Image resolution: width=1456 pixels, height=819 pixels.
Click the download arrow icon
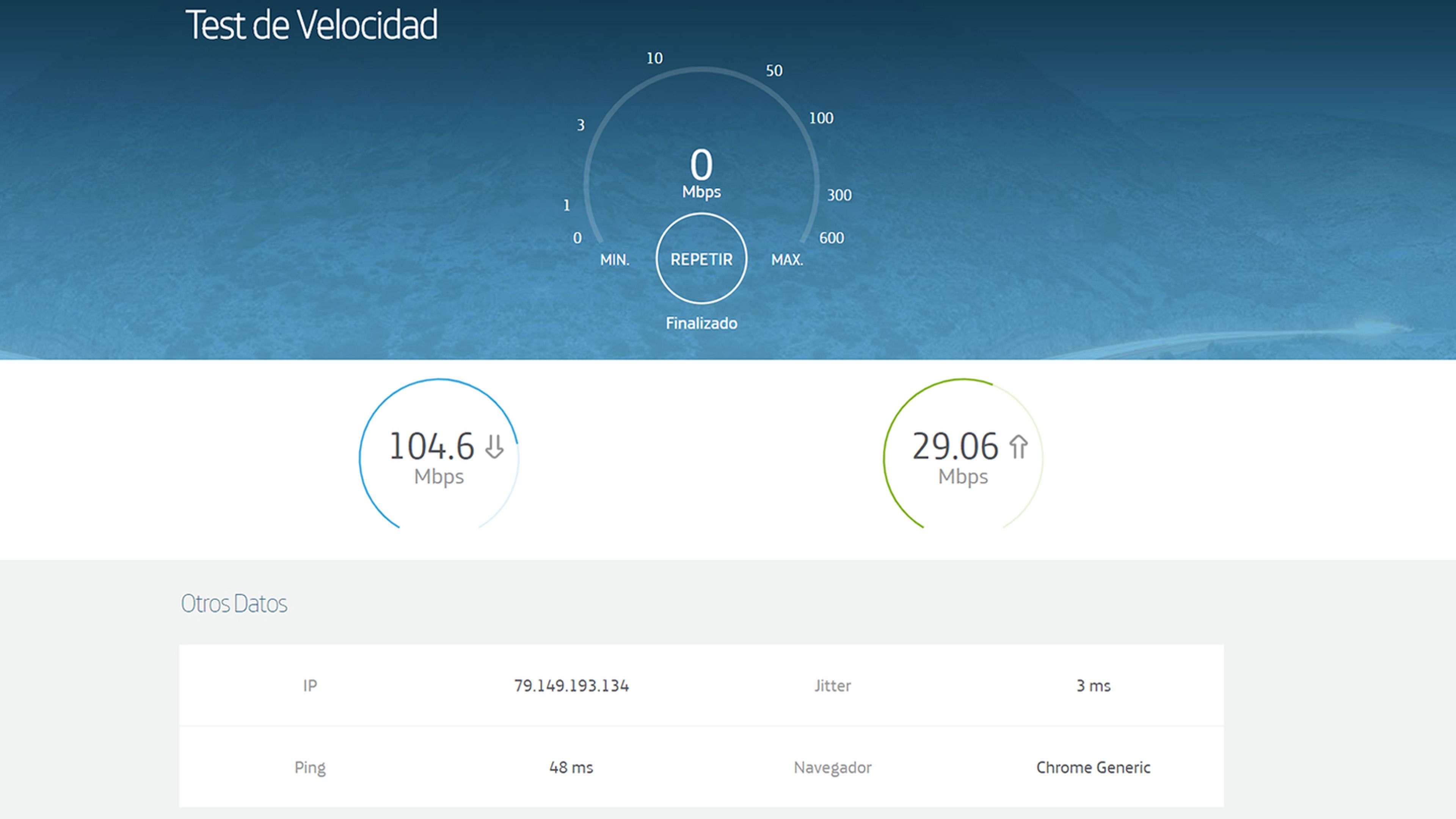494,447
